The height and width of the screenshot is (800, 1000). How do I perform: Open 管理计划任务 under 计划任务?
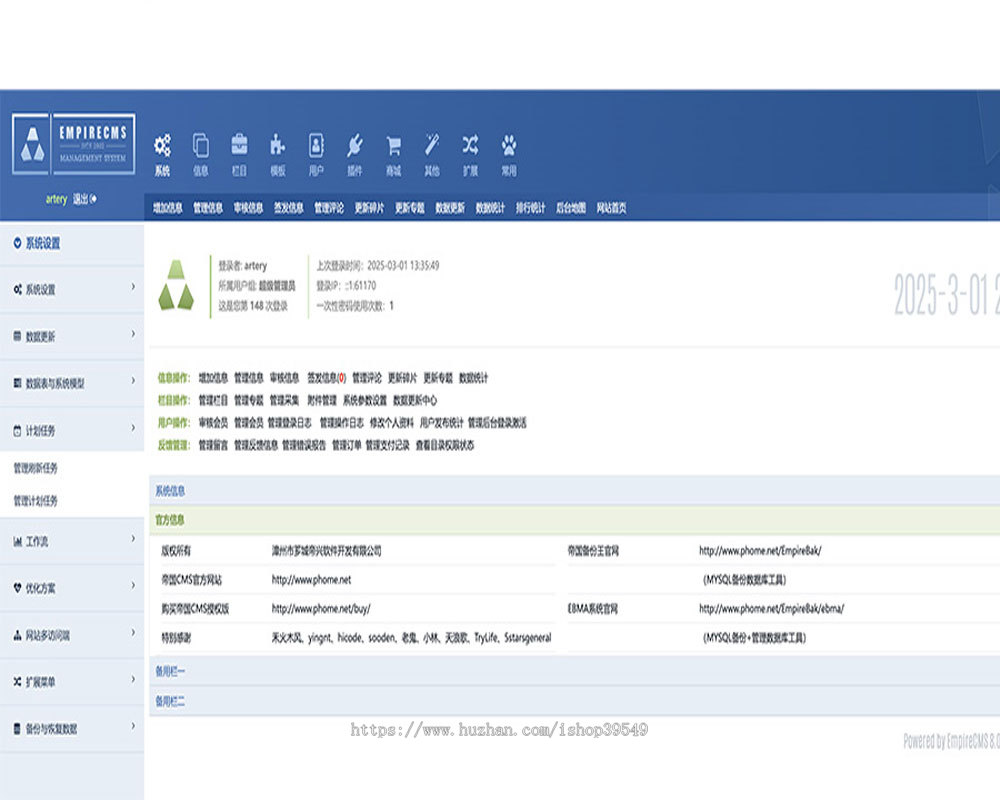click(x=36, y=501)
